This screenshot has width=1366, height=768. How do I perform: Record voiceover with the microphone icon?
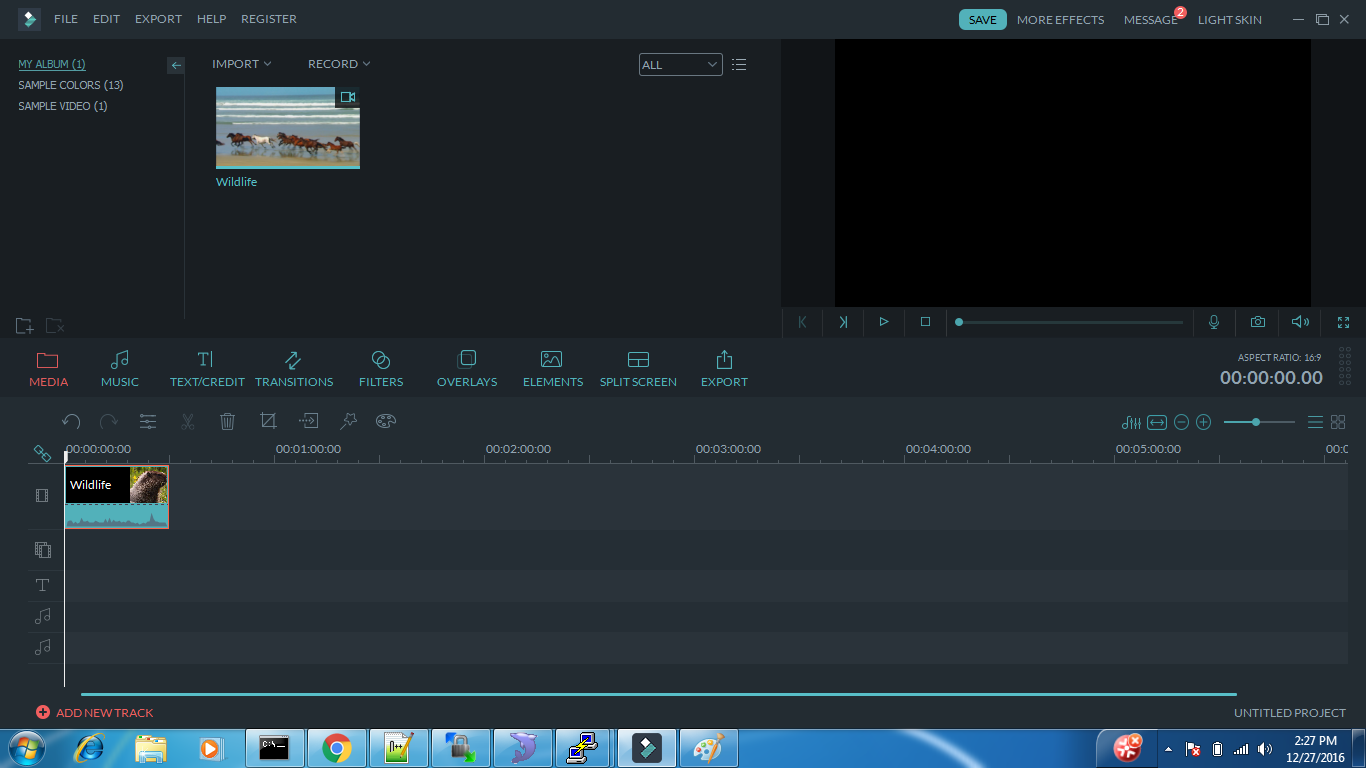1214,322
